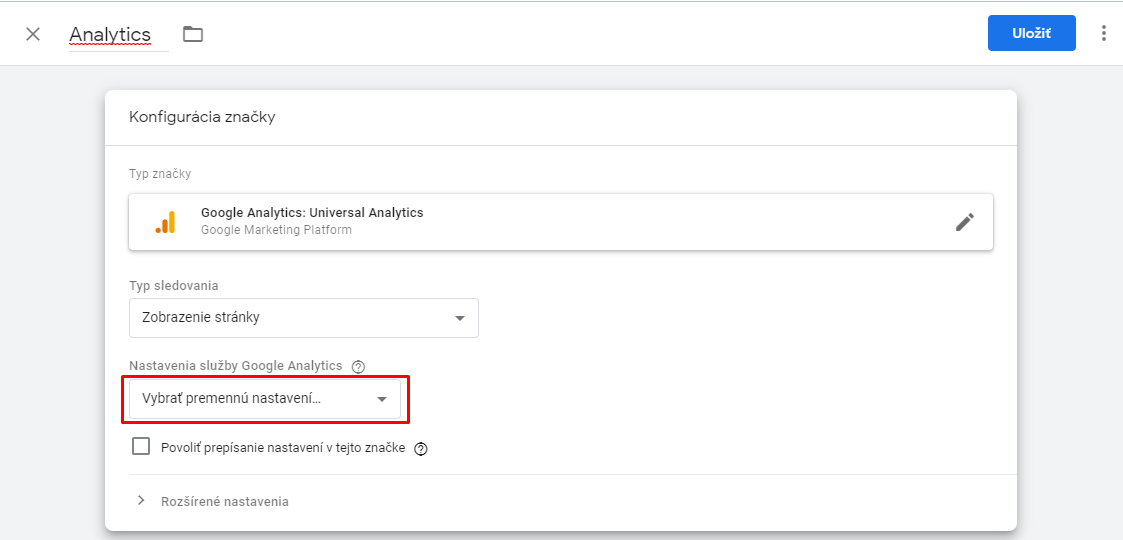Edit the tag name Analytics

110,34
